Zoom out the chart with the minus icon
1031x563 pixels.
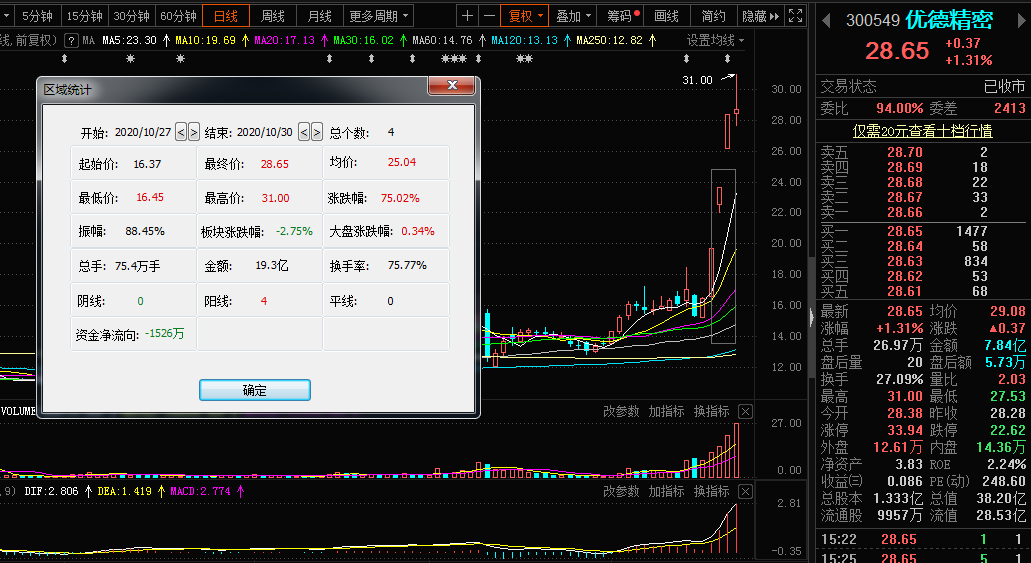coord(489,16)
